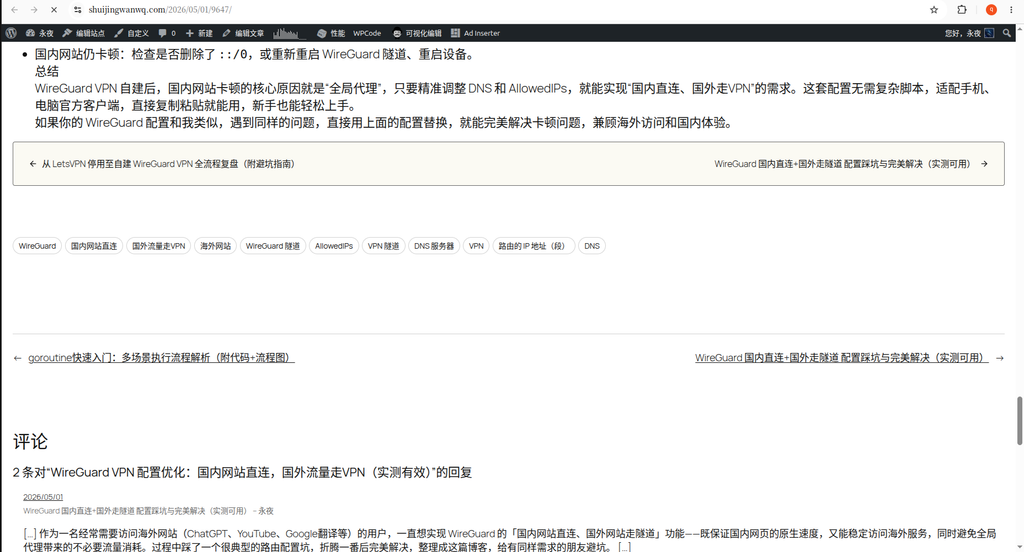Select the 国内网站直连 tag
The height and width of the screenshot is (552, 1024).
94,246
